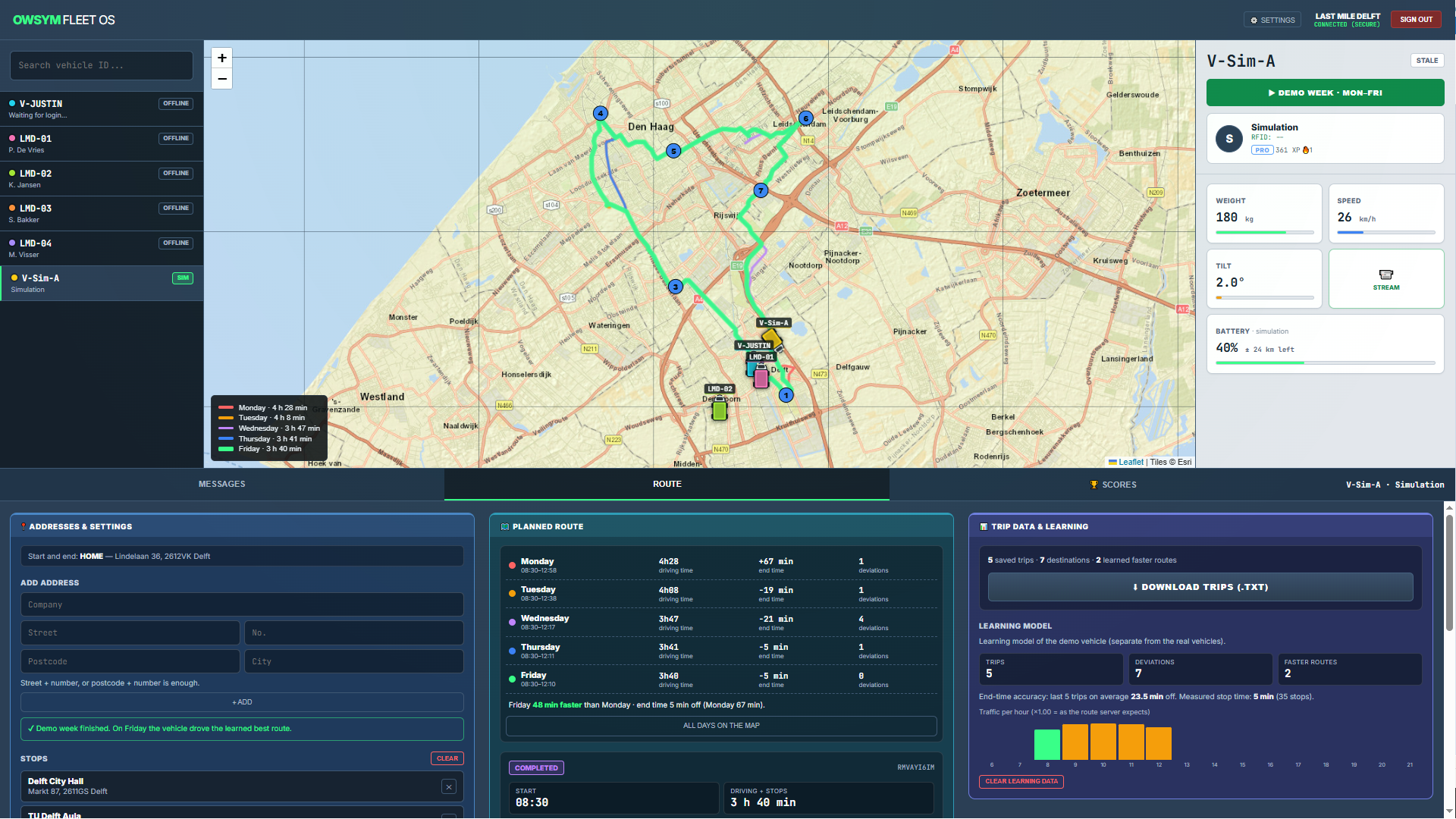Select vehicle LMD-04 in list

102,249
